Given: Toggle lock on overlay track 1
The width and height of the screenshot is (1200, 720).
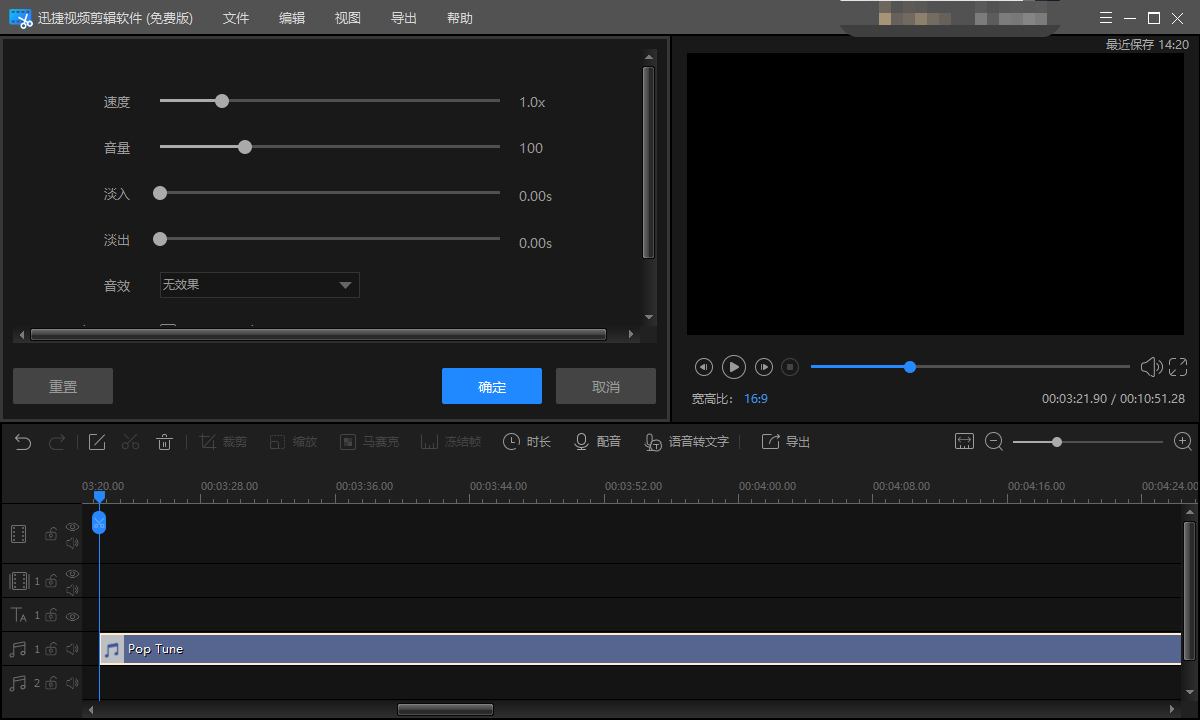Looking at the screenshot, I should click(51, 581).
